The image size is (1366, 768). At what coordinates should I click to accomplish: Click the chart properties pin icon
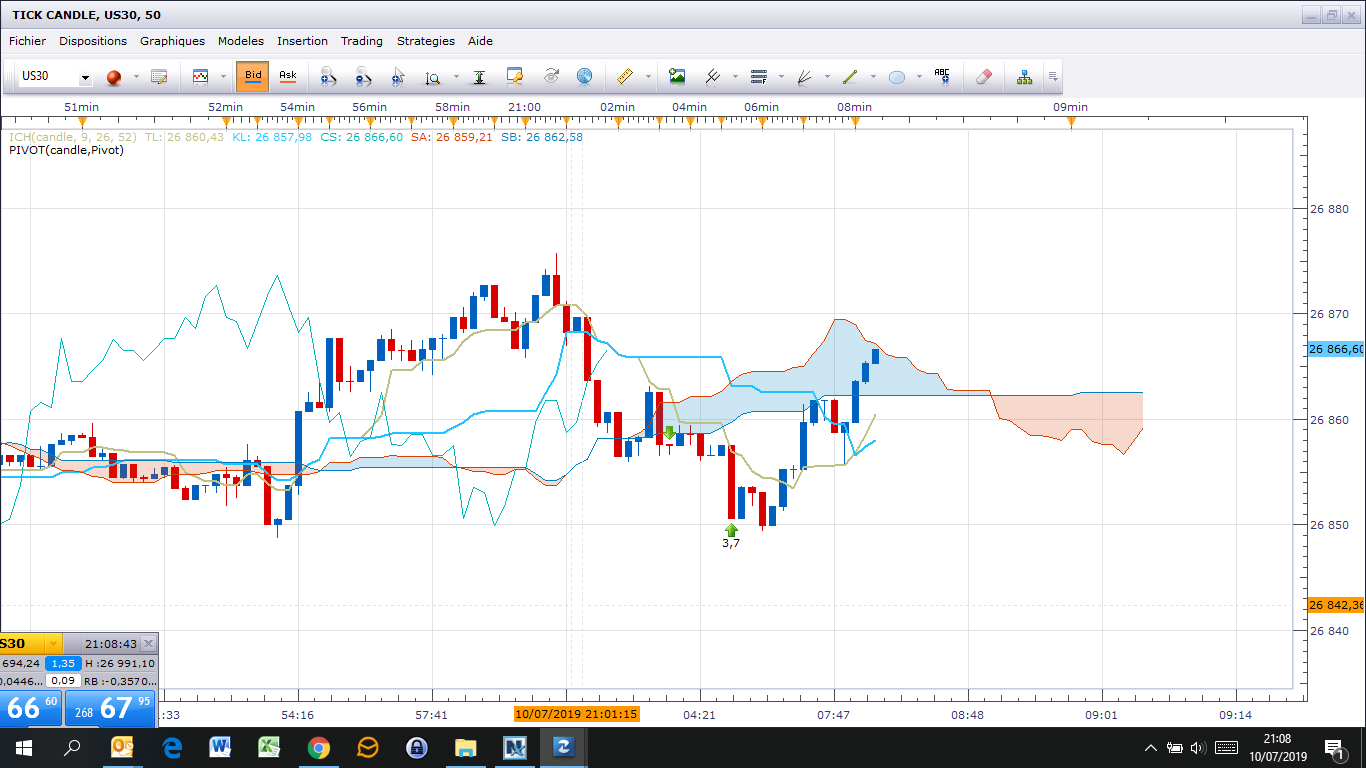pos(515,77)
